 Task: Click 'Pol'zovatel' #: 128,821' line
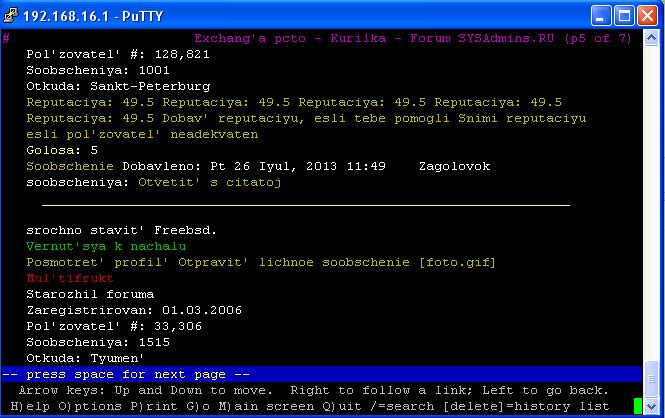pyautogui.click(x=118, y=54)
